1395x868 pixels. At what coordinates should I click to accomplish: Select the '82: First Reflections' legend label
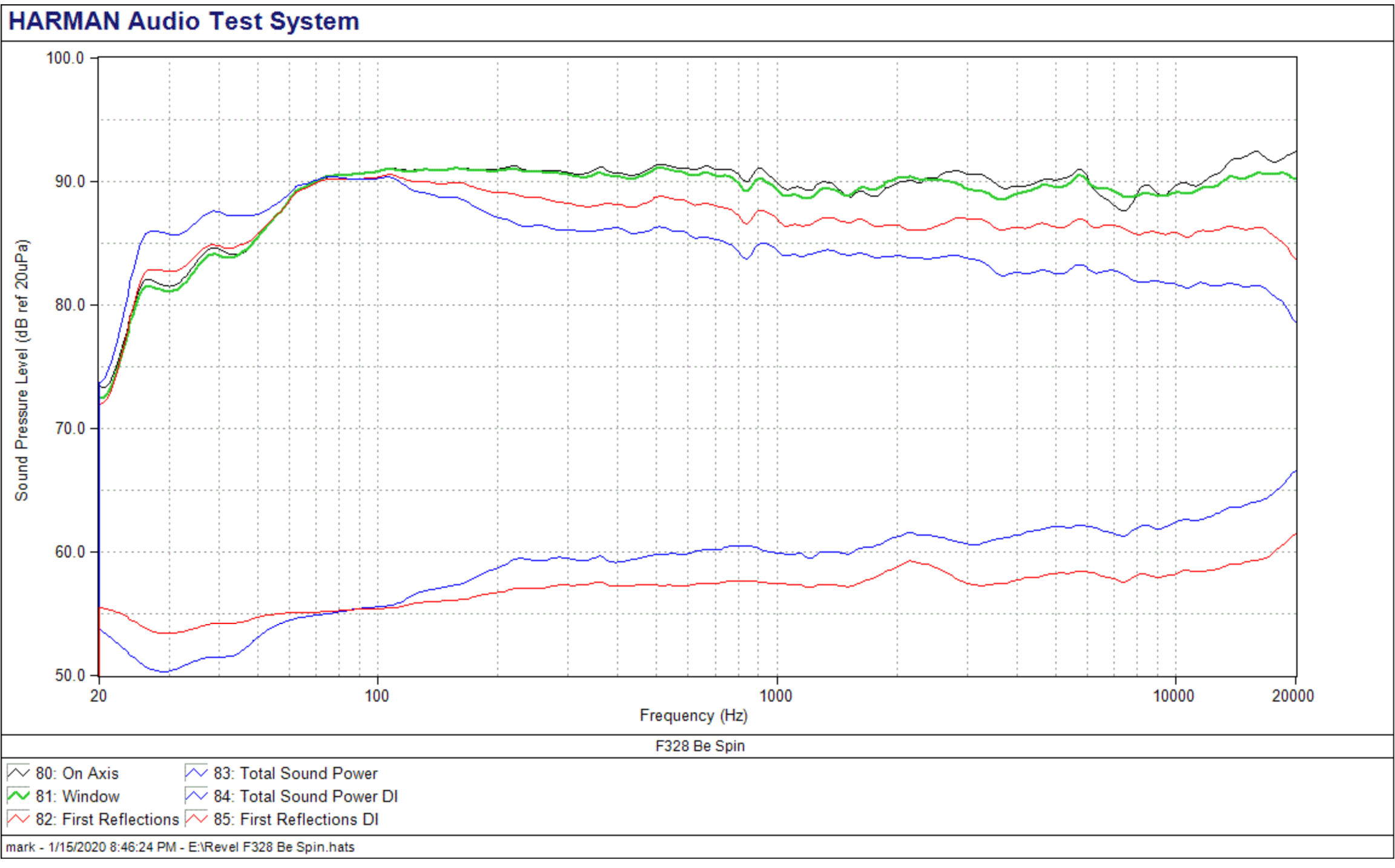click(x=107, y=819)
